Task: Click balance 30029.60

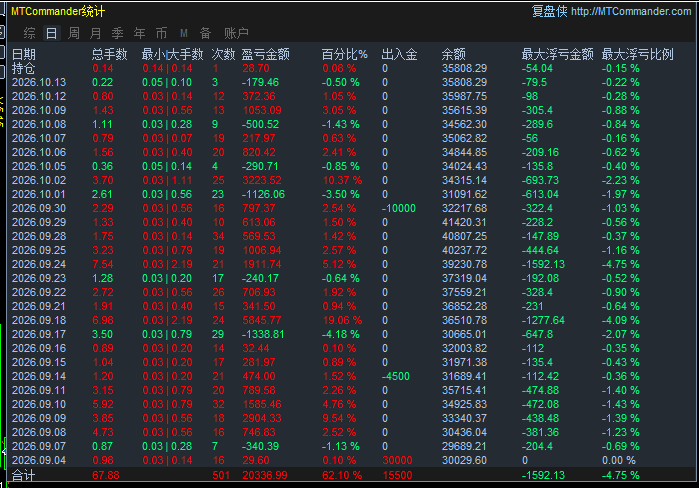Action: click(x=464, y=460)
